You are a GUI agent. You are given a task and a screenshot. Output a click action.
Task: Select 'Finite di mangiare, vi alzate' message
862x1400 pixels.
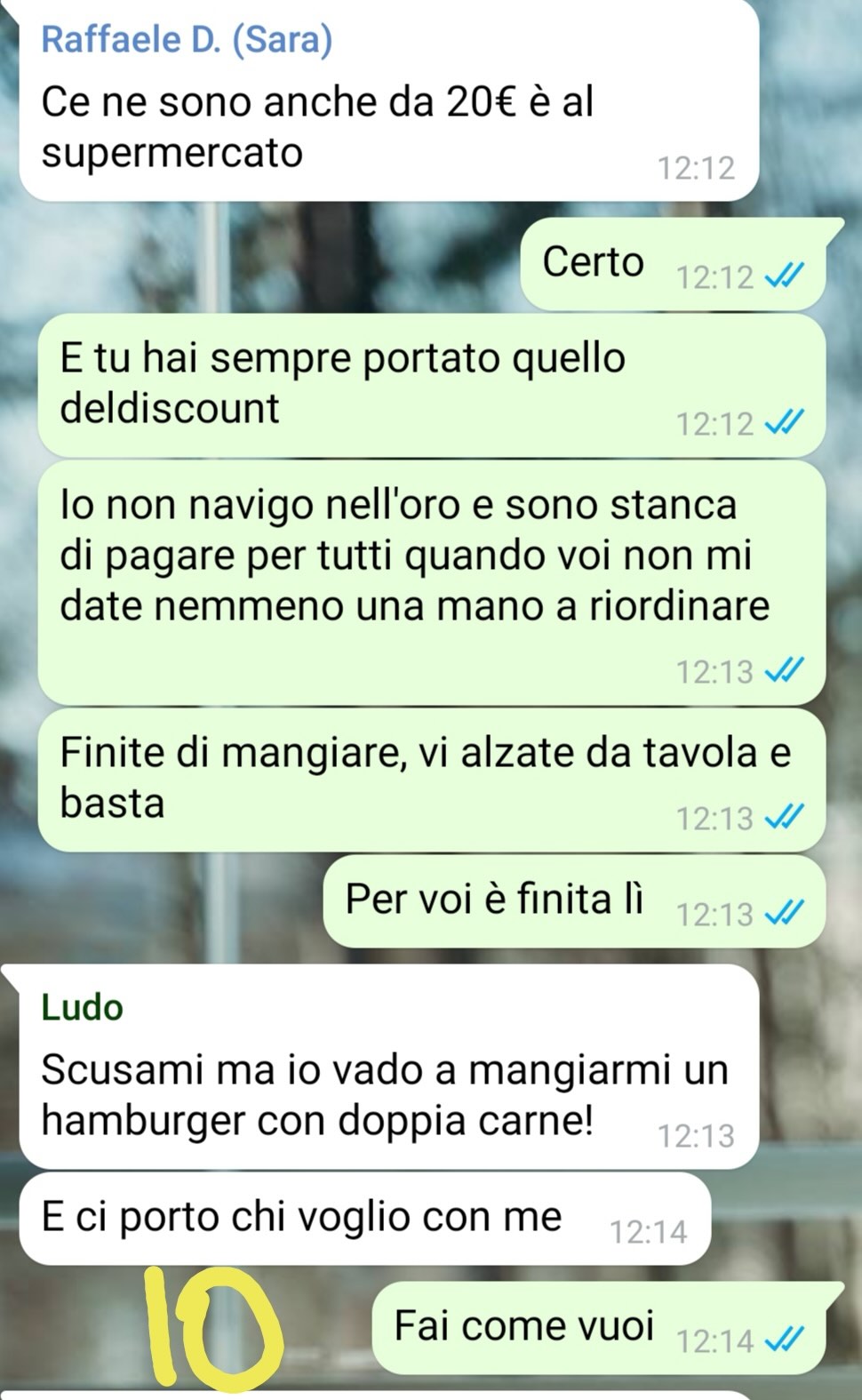432,779
